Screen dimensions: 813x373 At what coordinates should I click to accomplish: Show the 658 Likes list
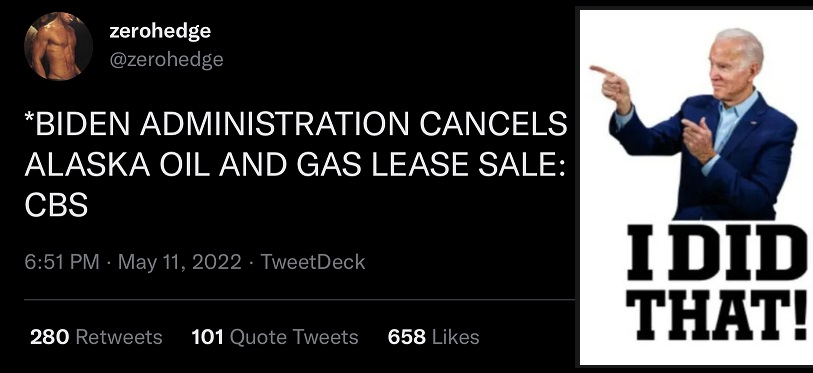433,337
